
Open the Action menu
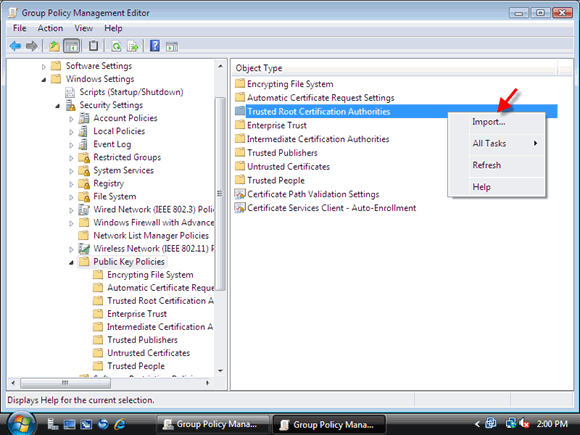(x=50, y=28)
